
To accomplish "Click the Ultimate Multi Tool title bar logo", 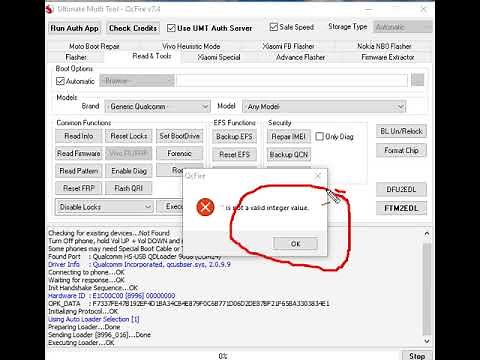I will (x=50, y=9).
